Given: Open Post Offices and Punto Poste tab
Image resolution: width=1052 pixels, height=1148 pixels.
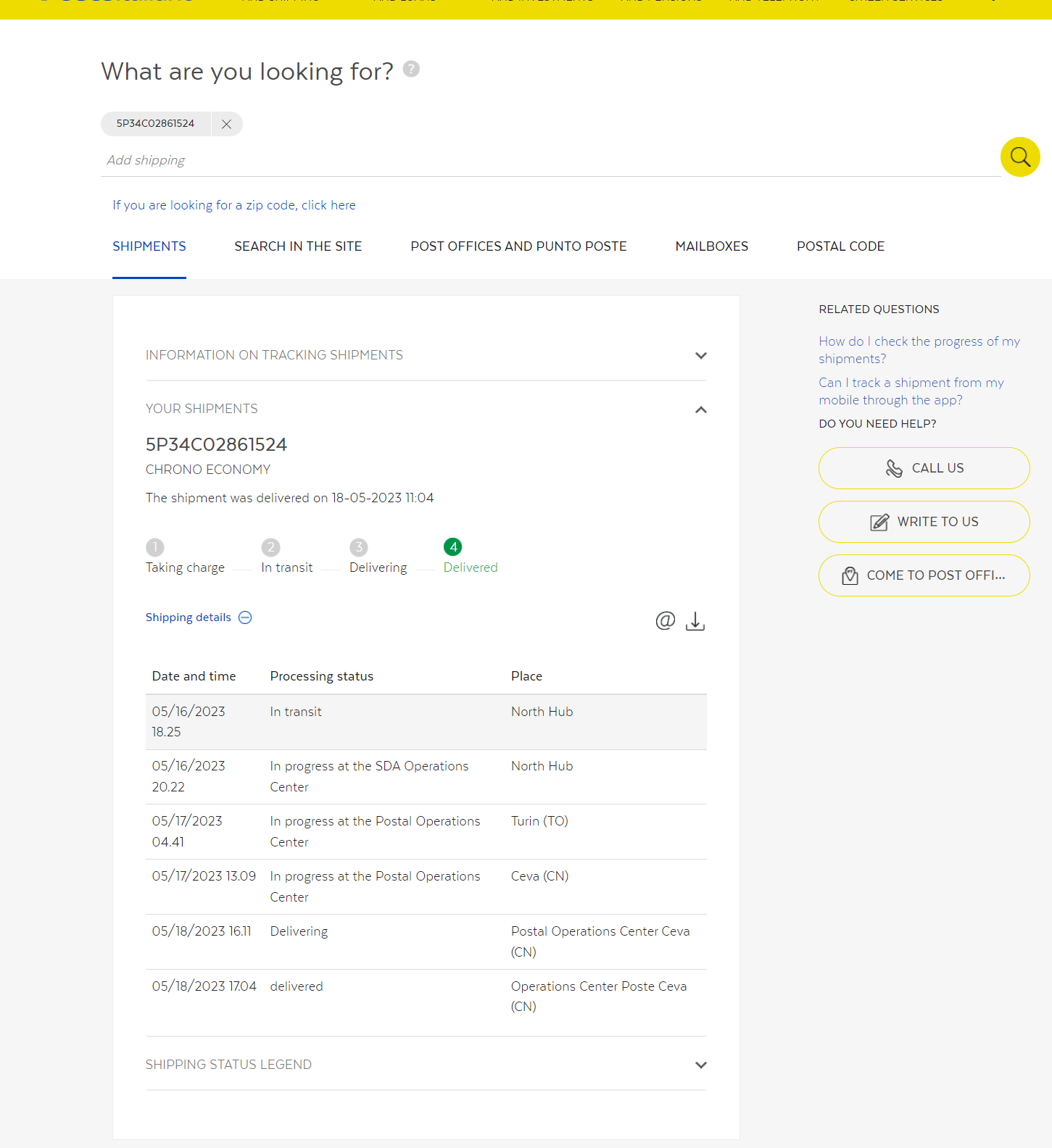Looking at the screenshot, I should click(x=518, y=246).
